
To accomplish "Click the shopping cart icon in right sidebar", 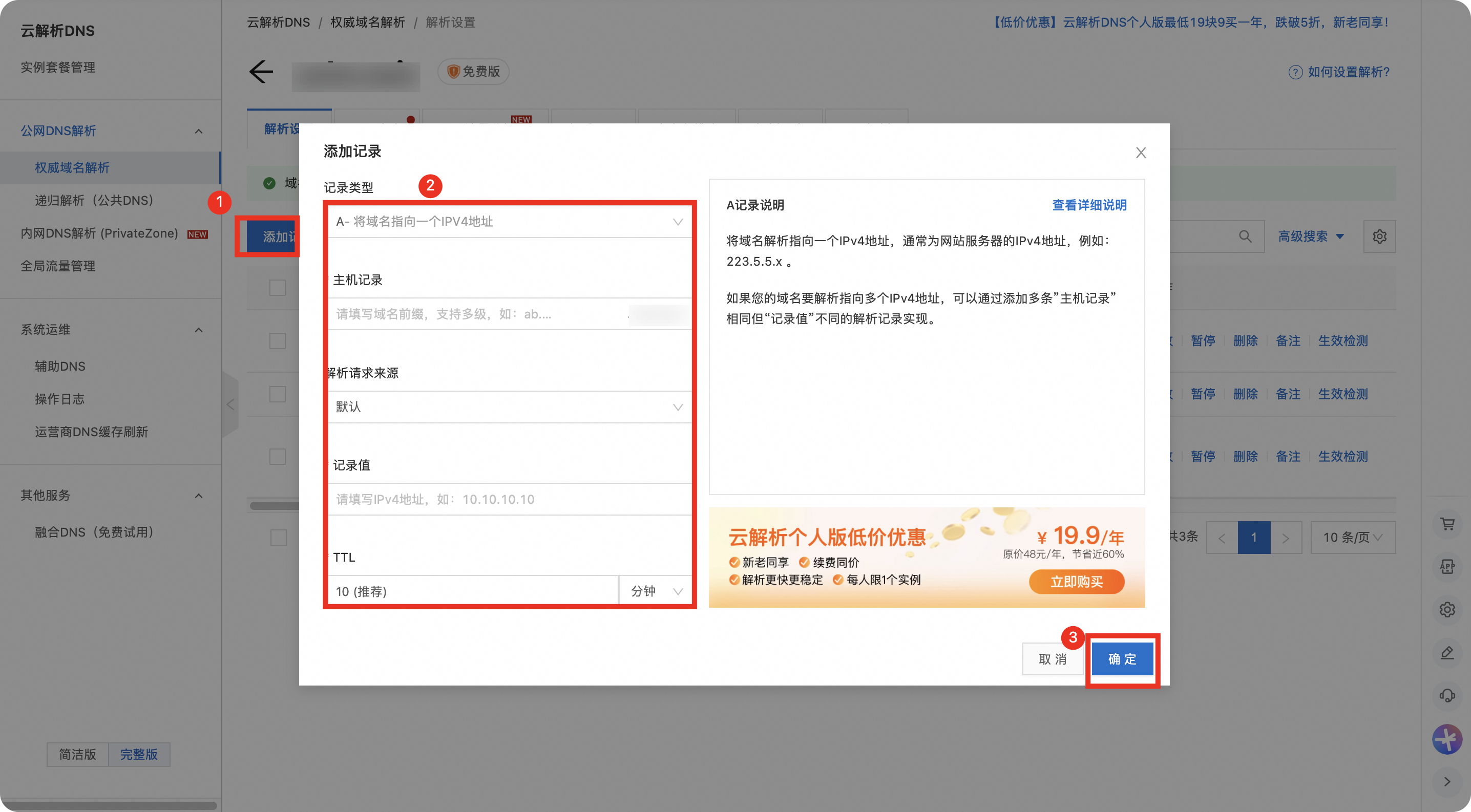I will [x=1447, y=524].
